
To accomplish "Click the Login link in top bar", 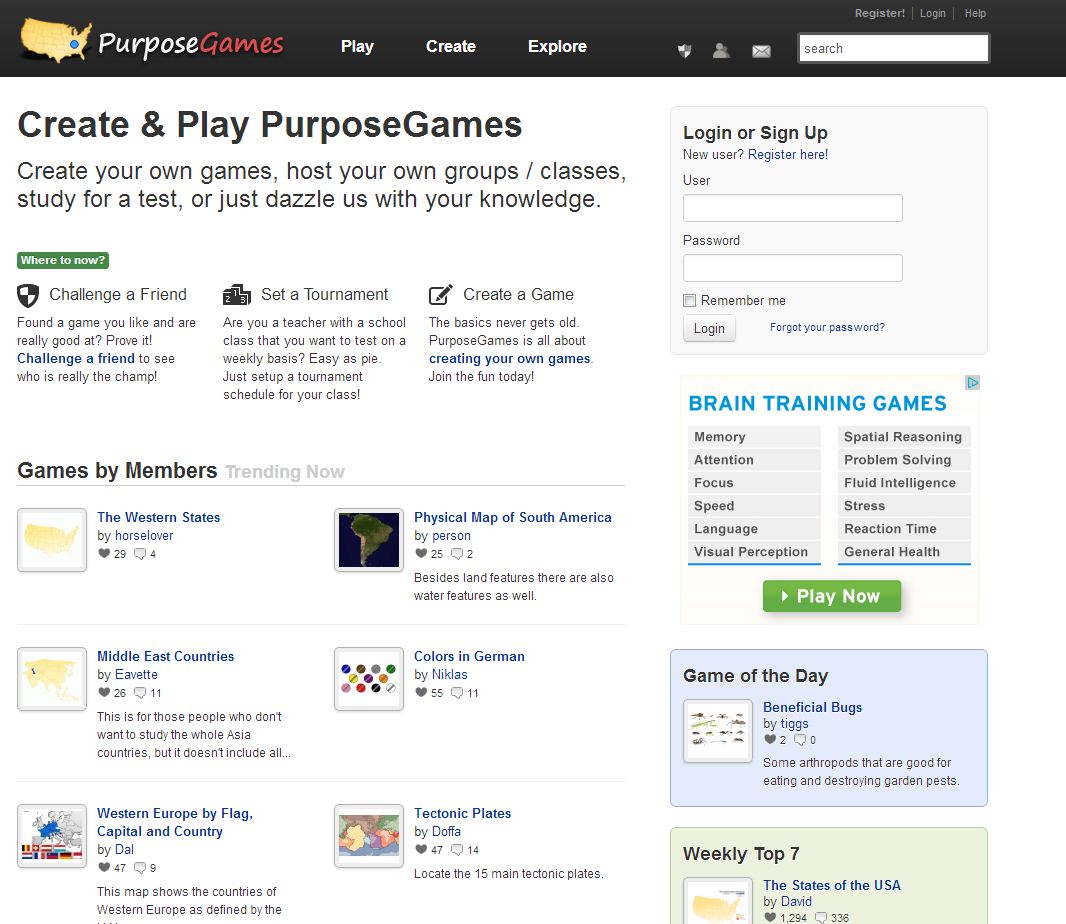I will [x=933, y=13].
